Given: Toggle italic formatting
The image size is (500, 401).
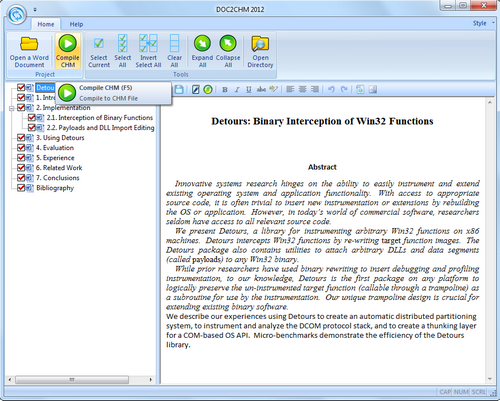Looking at the screenshot, I should pyautogui.click(x=237, y=89).
